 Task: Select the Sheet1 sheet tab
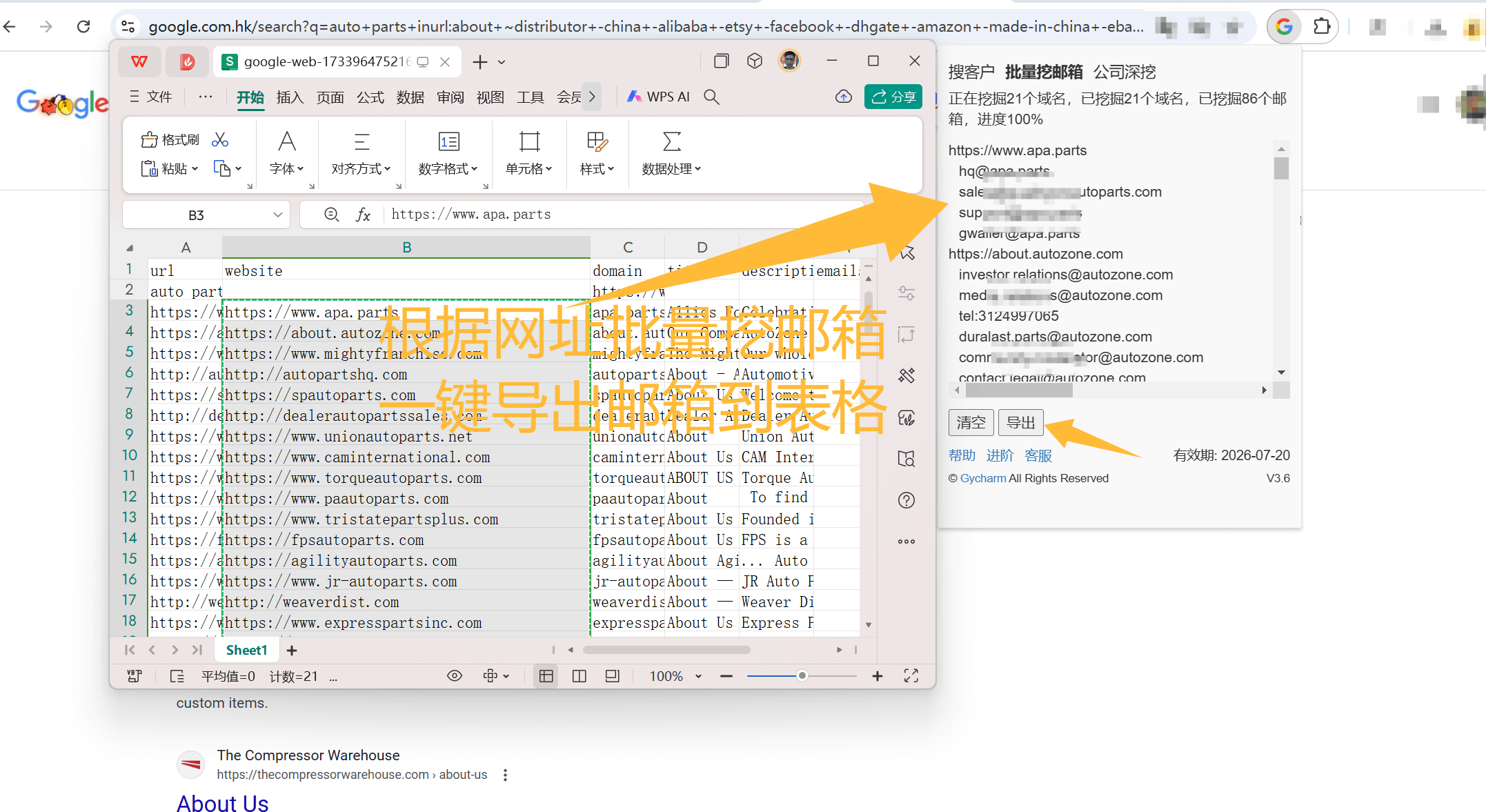(x=246, y=651)
